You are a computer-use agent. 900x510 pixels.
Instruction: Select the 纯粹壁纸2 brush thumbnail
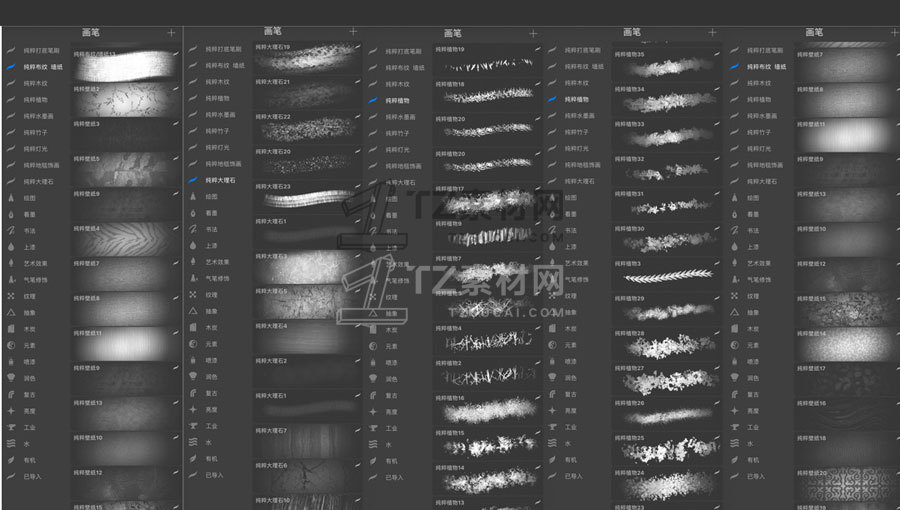(x=126, y=101)
